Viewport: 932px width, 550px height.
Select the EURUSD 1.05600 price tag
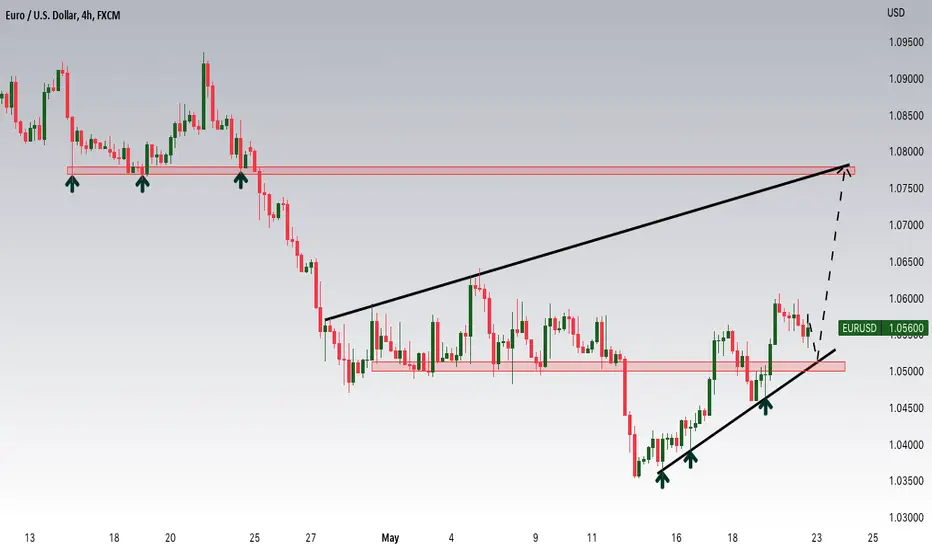883,328
